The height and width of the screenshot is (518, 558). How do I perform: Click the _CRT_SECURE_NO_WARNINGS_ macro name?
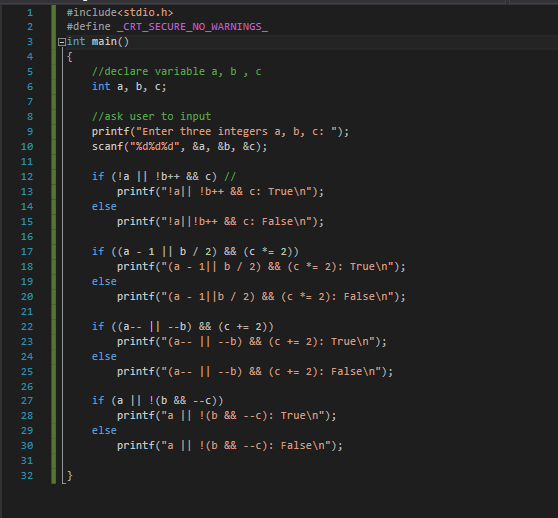pyautogui.click(x=192, y=27)
